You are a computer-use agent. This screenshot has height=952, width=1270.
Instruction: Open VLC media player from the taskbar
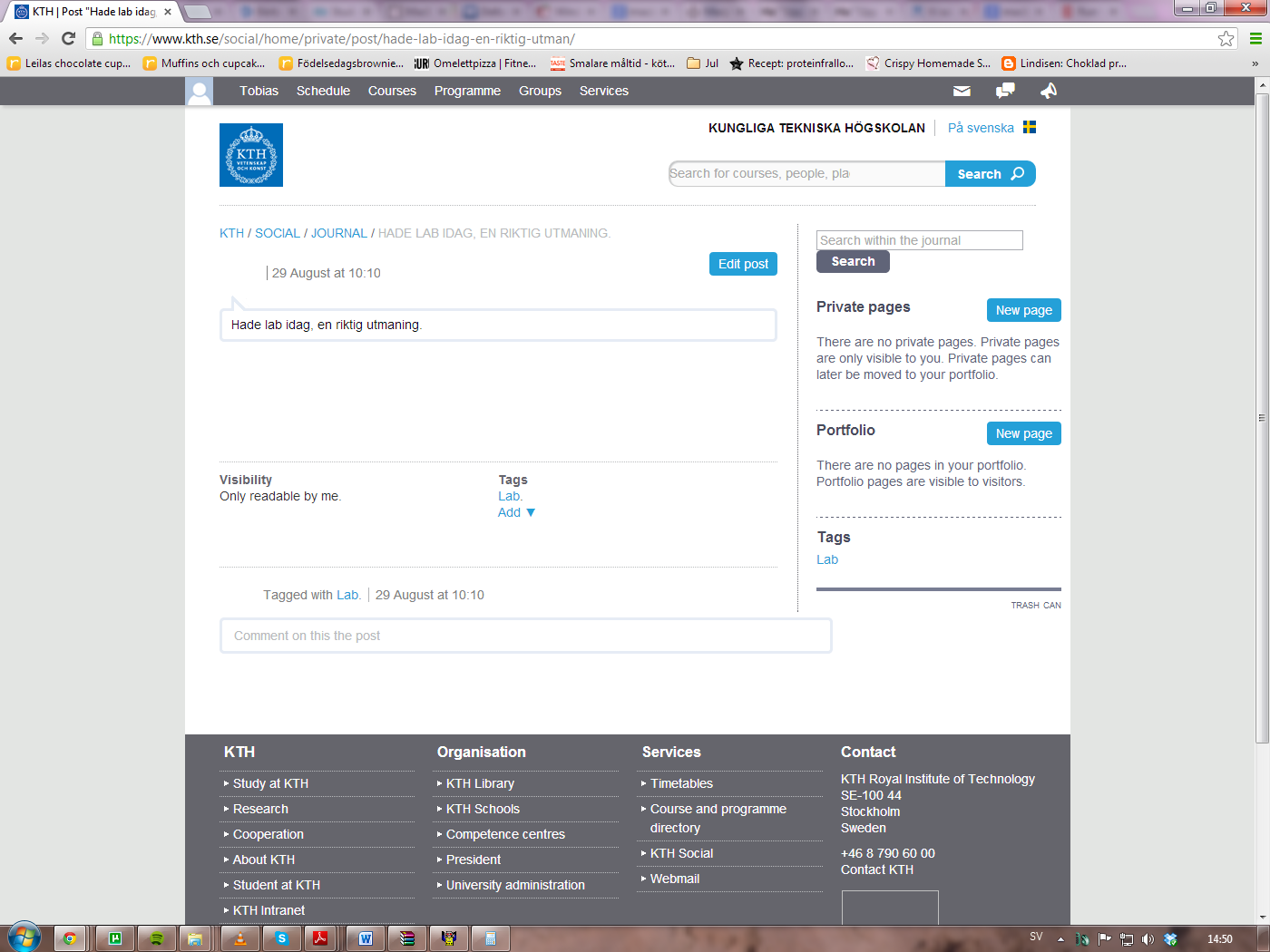coord(240,938)
